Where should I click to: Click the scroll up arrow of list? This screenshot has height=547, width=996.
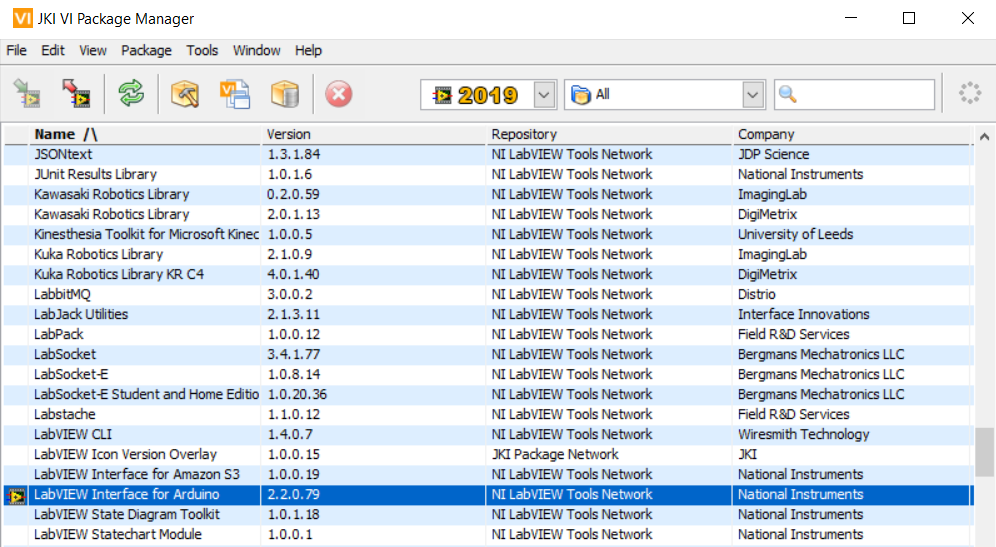(985, 136)
